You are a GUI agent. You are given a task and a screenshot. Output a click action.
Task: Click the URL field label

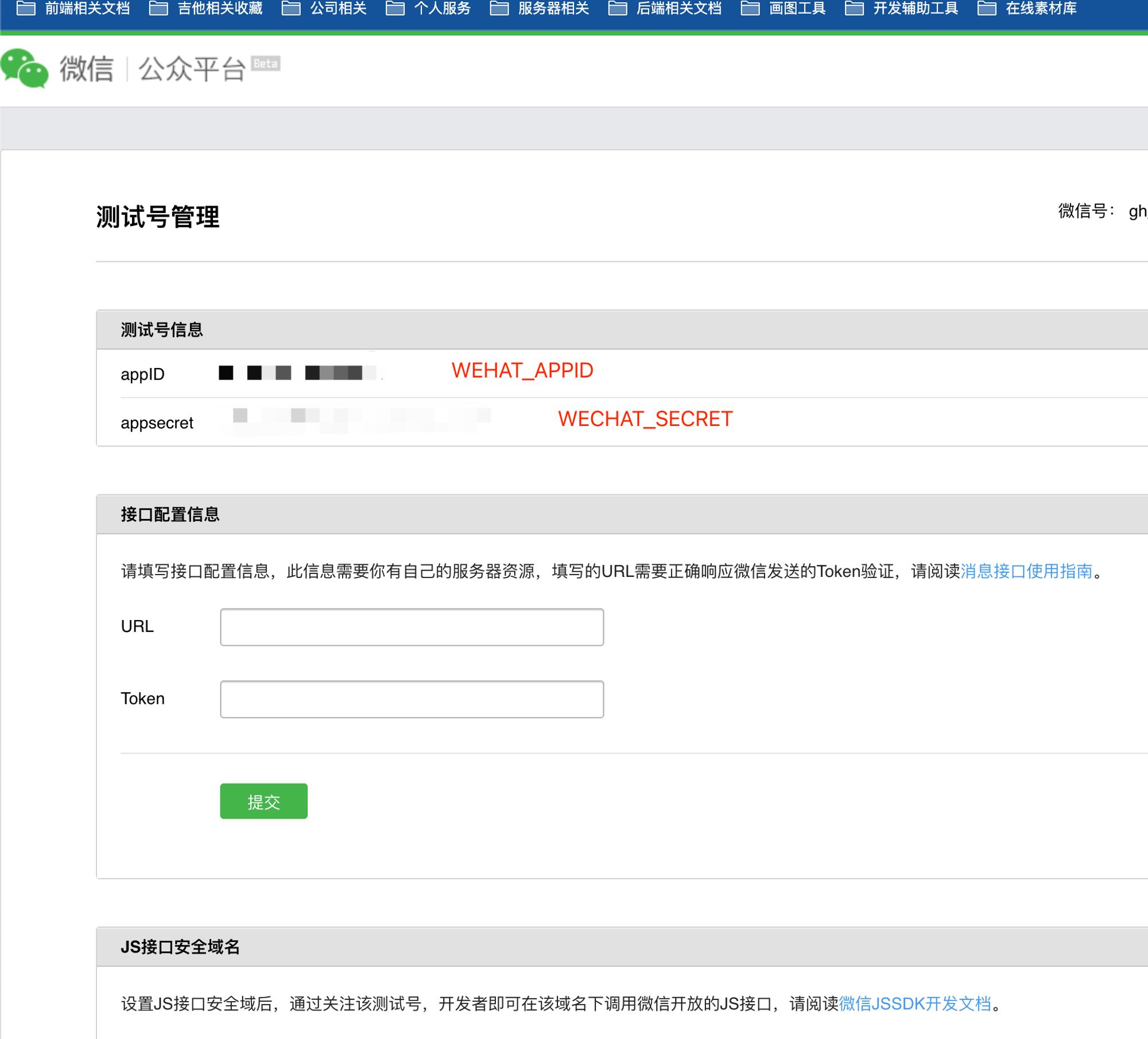pos(137,626)
